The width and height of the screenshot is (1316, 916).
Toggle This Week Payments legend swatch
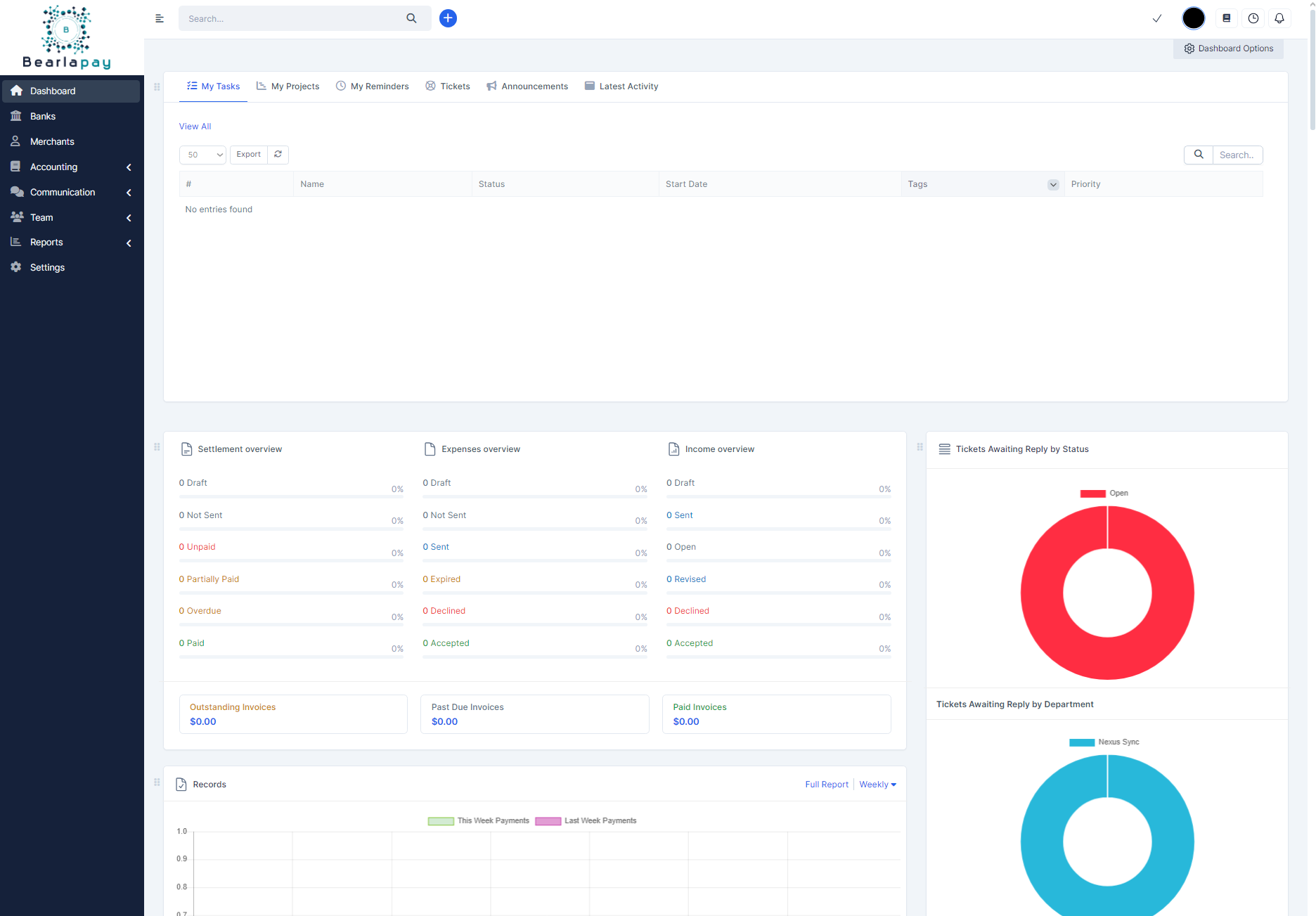[441, 821]
